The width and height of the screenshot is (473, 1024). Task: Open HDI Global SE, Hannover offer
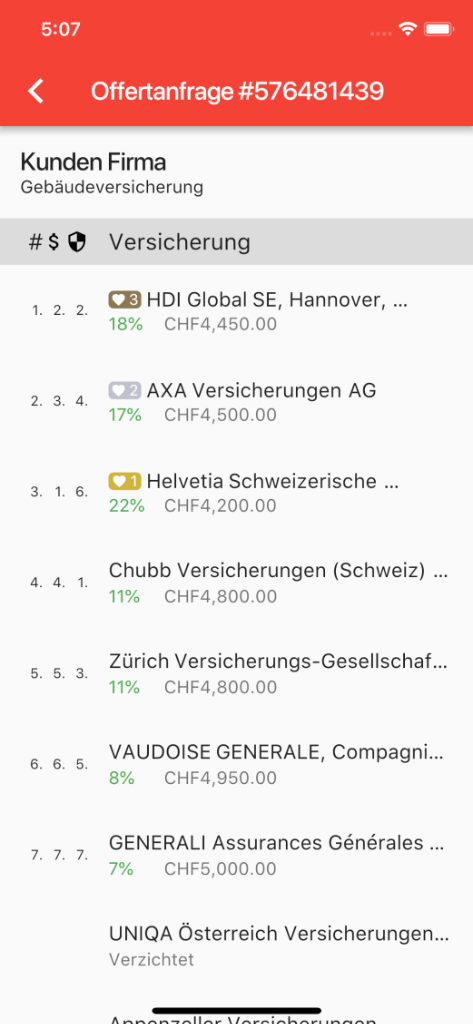point(236,310)
